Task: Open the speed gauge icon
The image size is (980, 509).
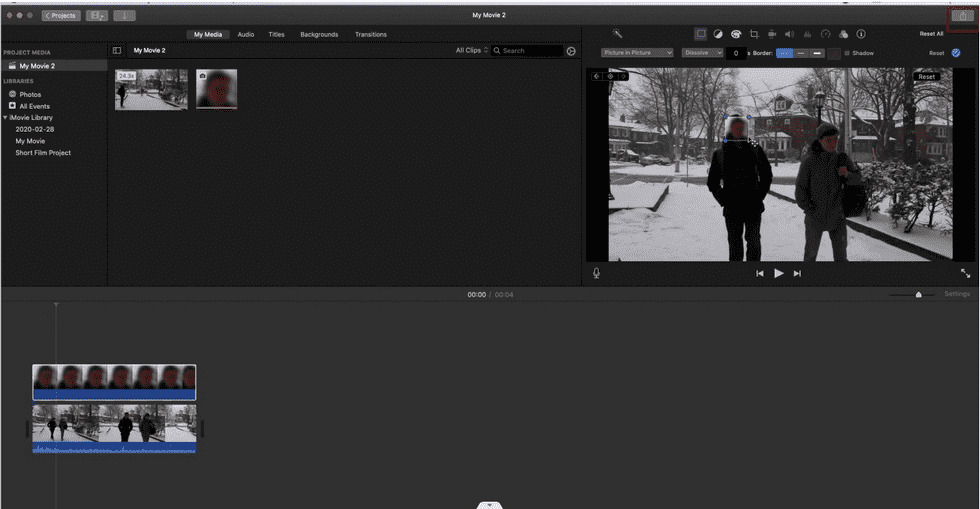Action: (x=825, y=34)
